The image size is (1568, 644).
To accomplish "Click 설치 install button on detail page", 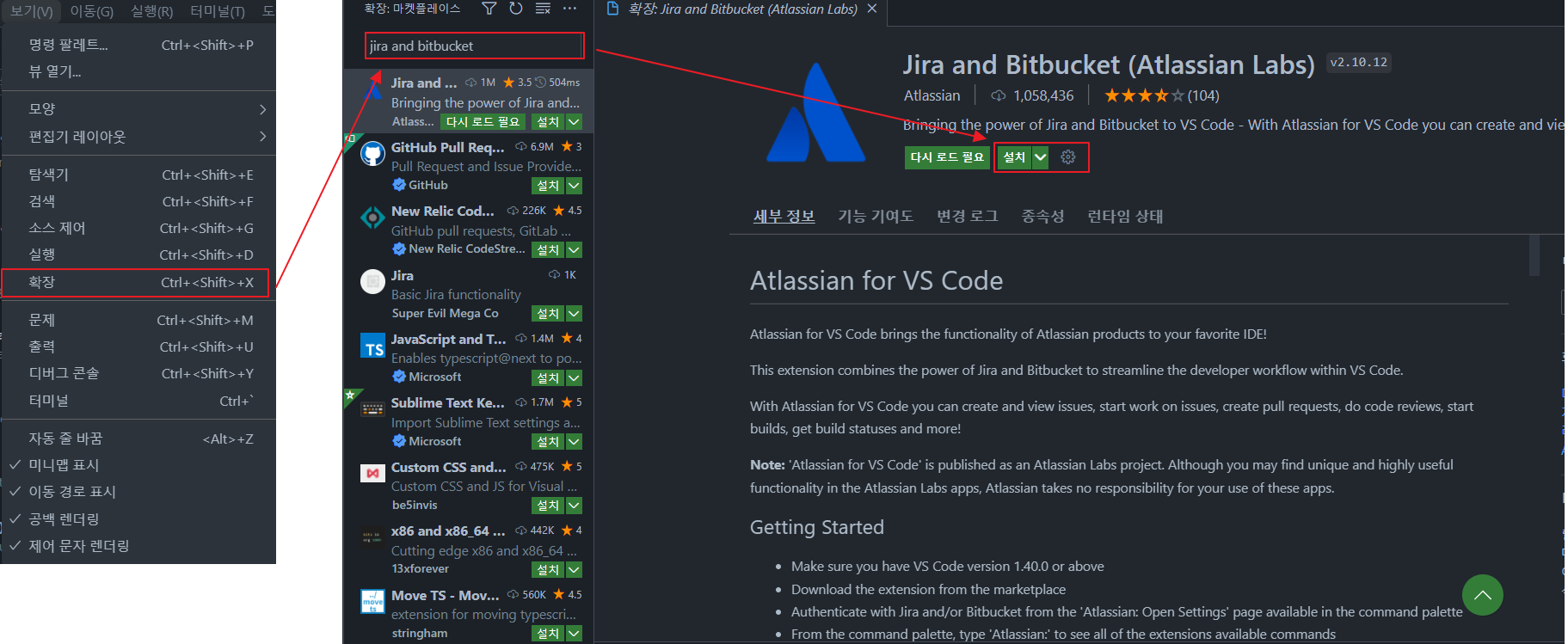I will tap(1015, 157).
